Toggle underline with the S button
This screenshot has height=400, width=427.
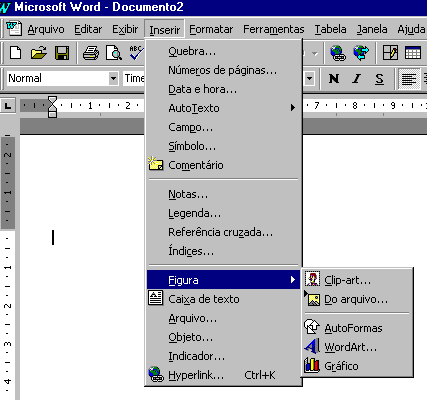[x=379, y=79]
